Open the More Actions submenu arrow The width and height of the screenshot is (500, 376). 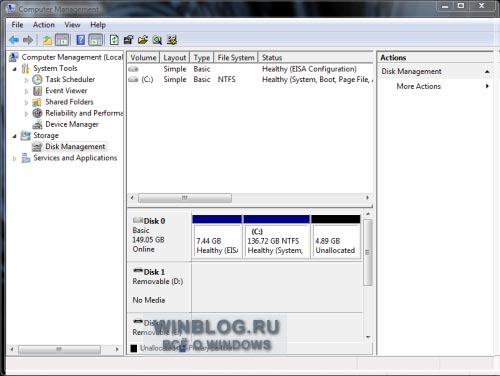(487, 86)
